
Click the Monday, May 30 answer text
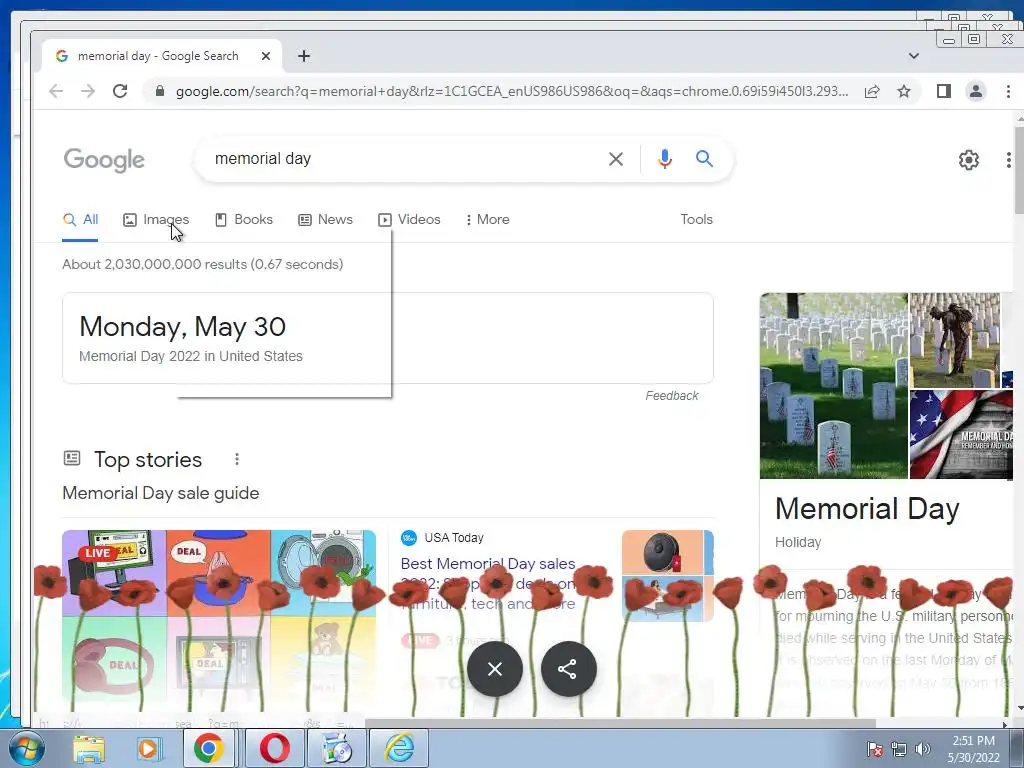pyautogui.click(x=182, y=327)
